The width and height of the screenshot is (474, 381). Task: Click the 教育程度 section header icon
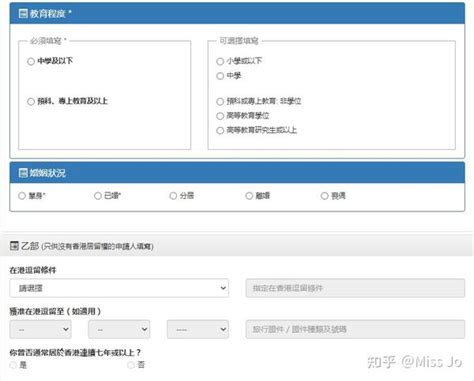pyautogui.click(x=23, y=14)
